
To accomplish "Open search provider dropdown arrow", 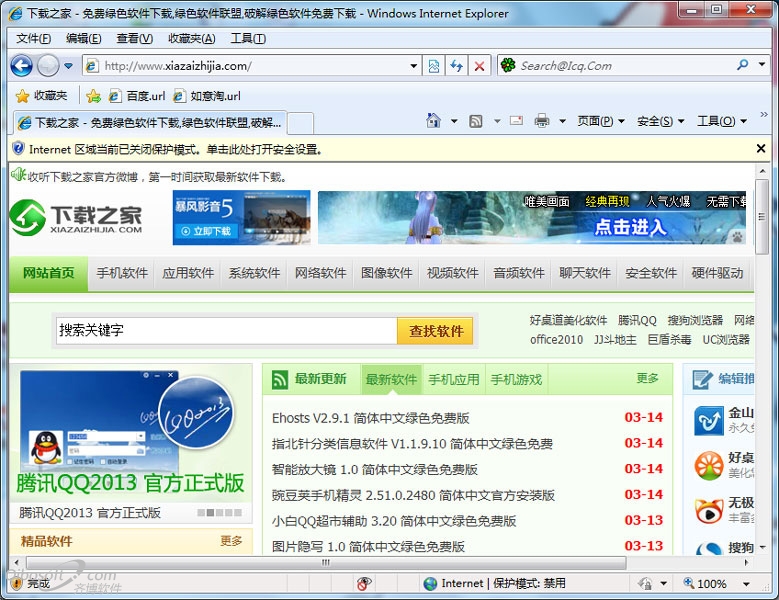I will [762, 65].
